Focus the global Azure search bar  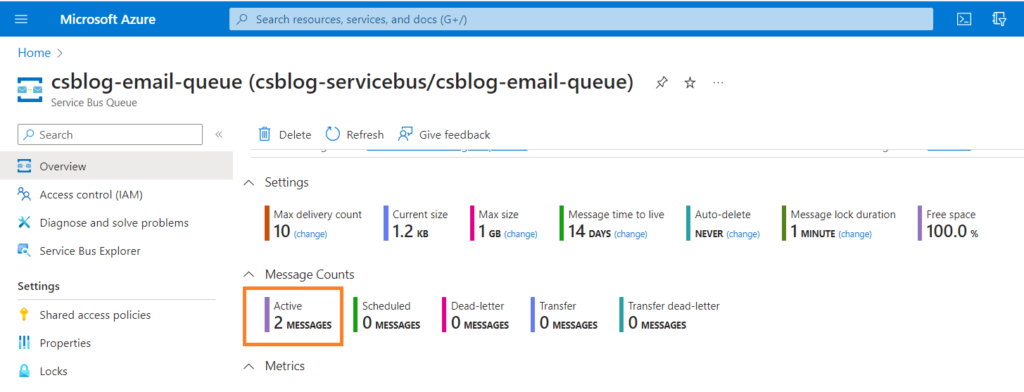point(581,19)
